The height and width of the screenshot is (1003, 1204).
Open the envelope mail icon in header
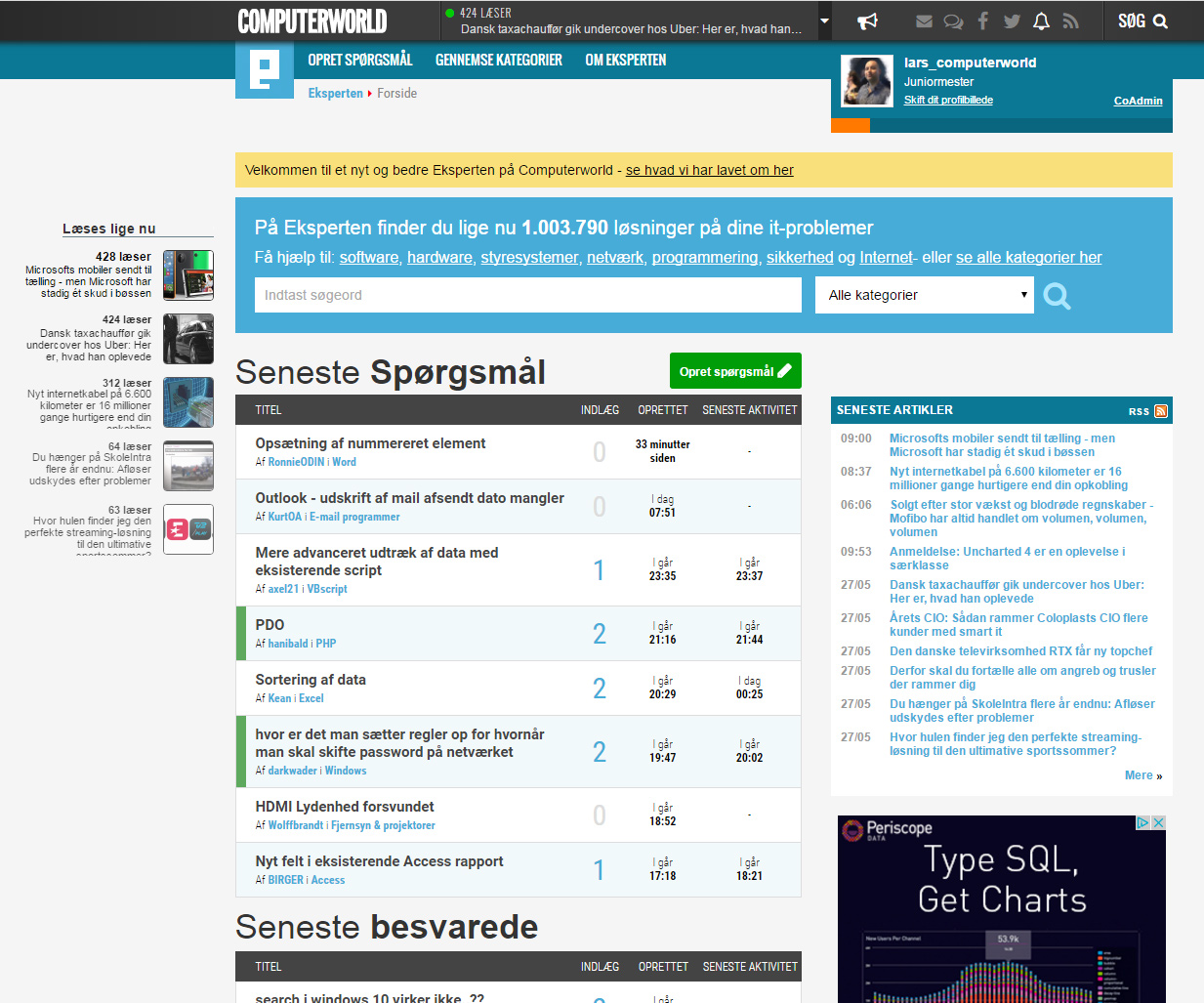(x=924, y=21)
